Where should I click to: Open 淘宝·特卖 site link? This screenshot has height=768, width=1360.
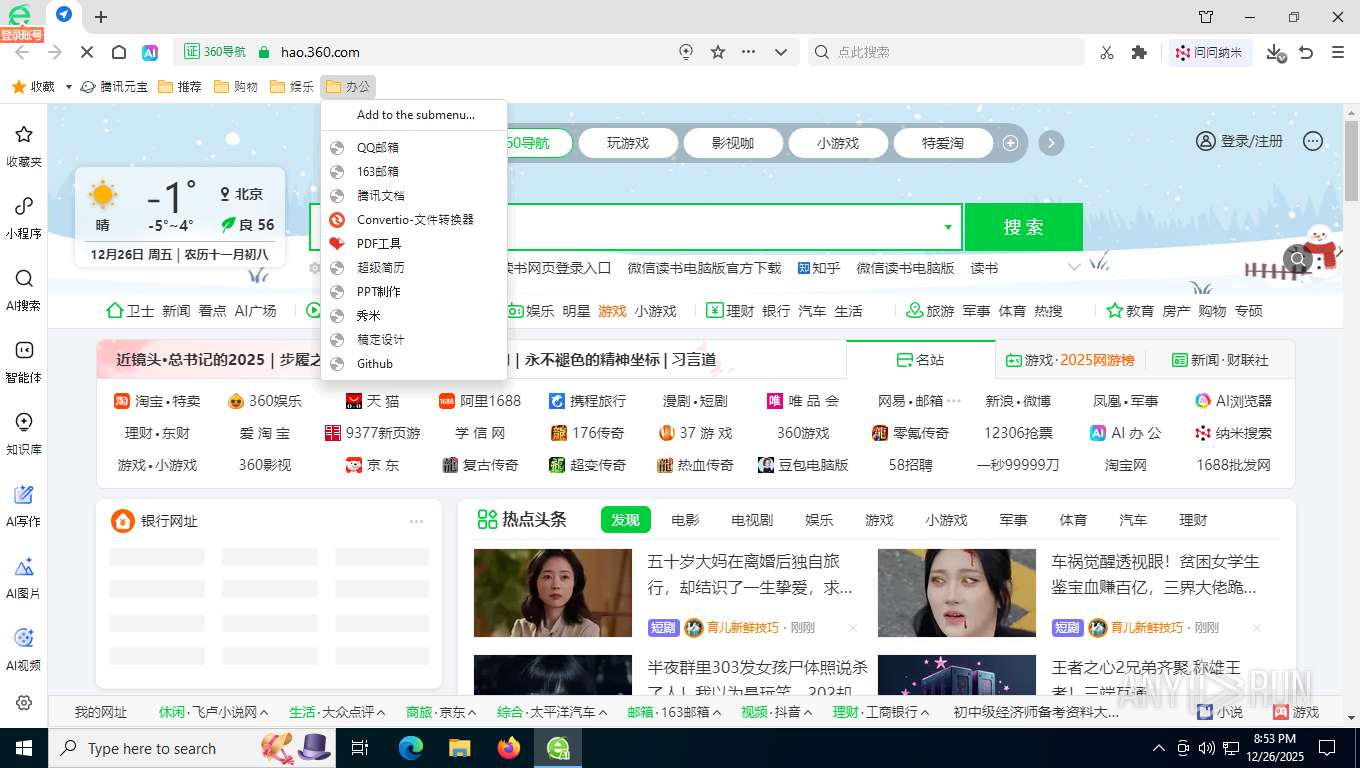pyautogui.click(x=157, y=401)
